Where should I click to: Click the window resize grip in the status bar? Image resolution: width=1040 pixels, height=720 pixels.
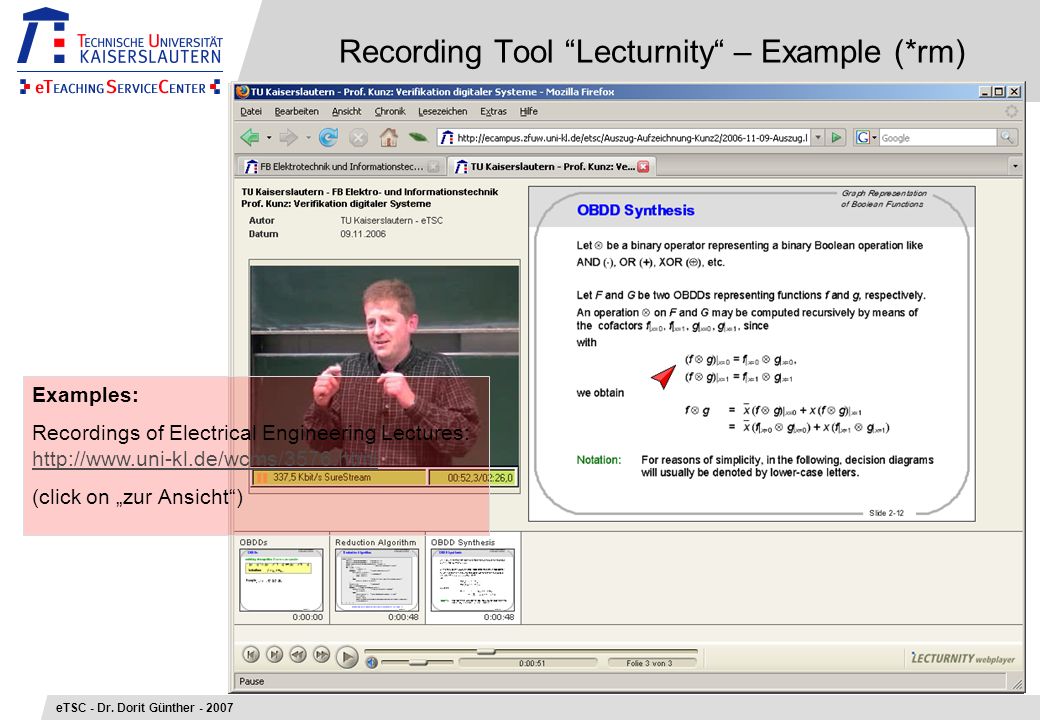[1017, 684]
